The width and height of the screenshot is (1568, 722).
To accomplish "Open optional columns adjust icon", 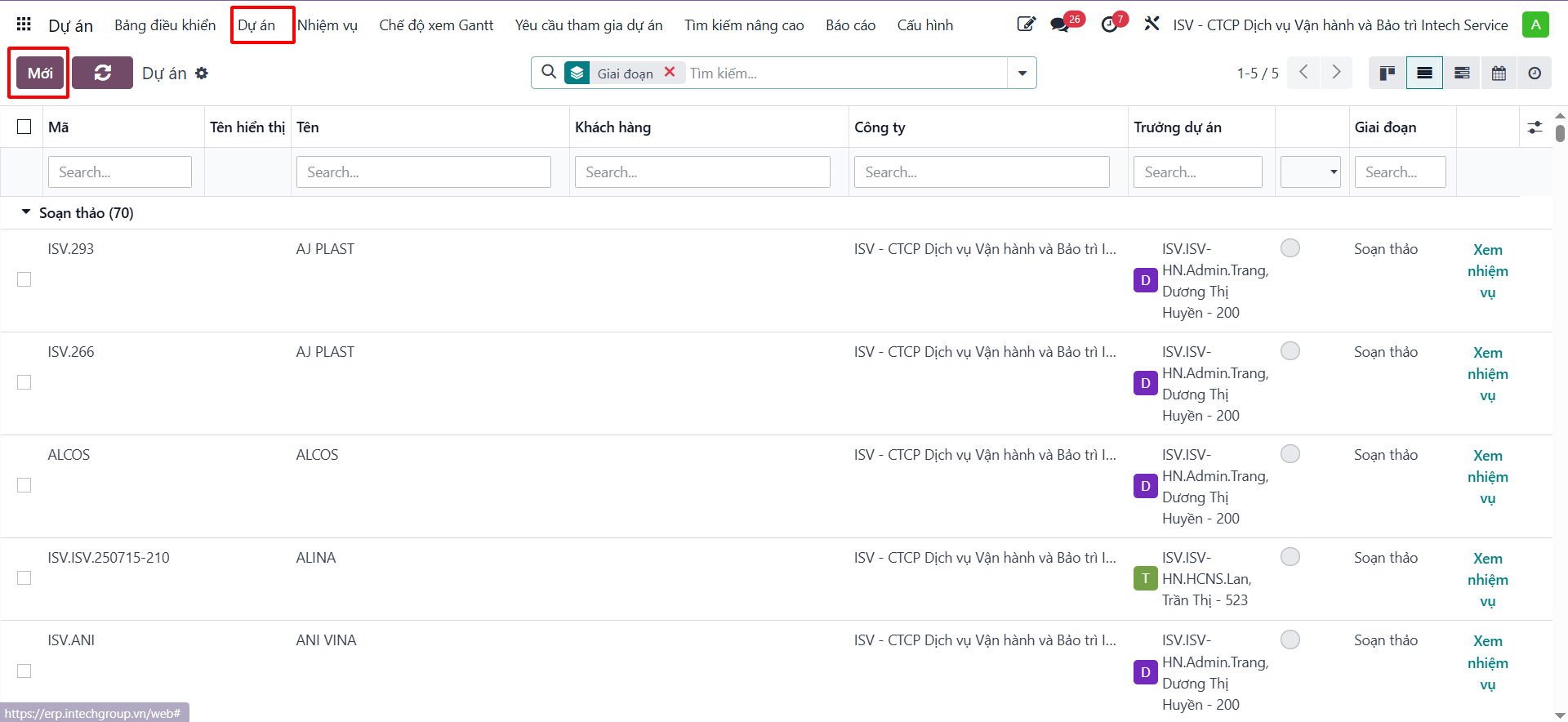I will 1535,127.
